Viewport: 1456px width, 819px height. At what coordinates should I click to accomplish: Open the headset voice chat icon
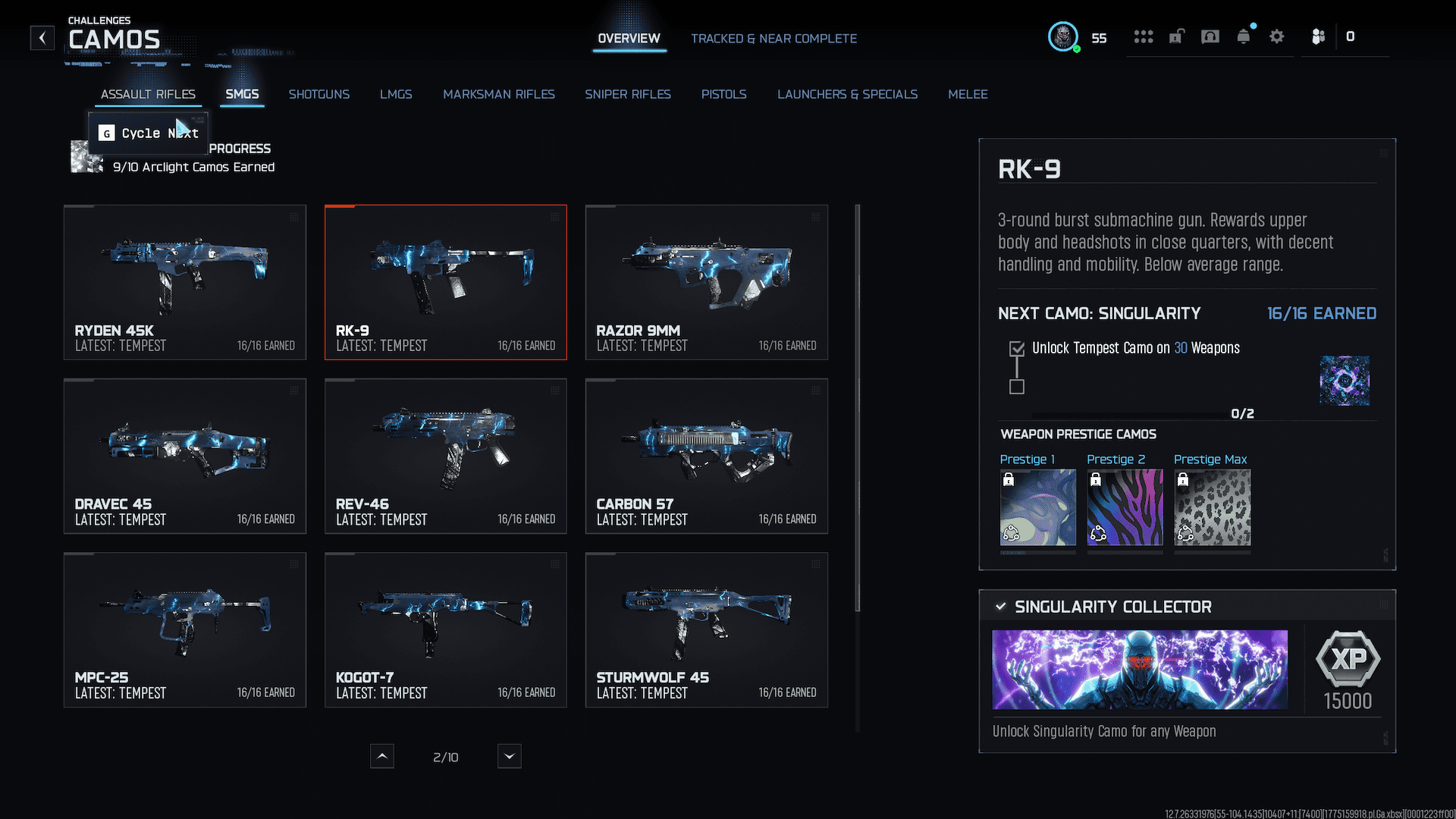(1210, 36)
